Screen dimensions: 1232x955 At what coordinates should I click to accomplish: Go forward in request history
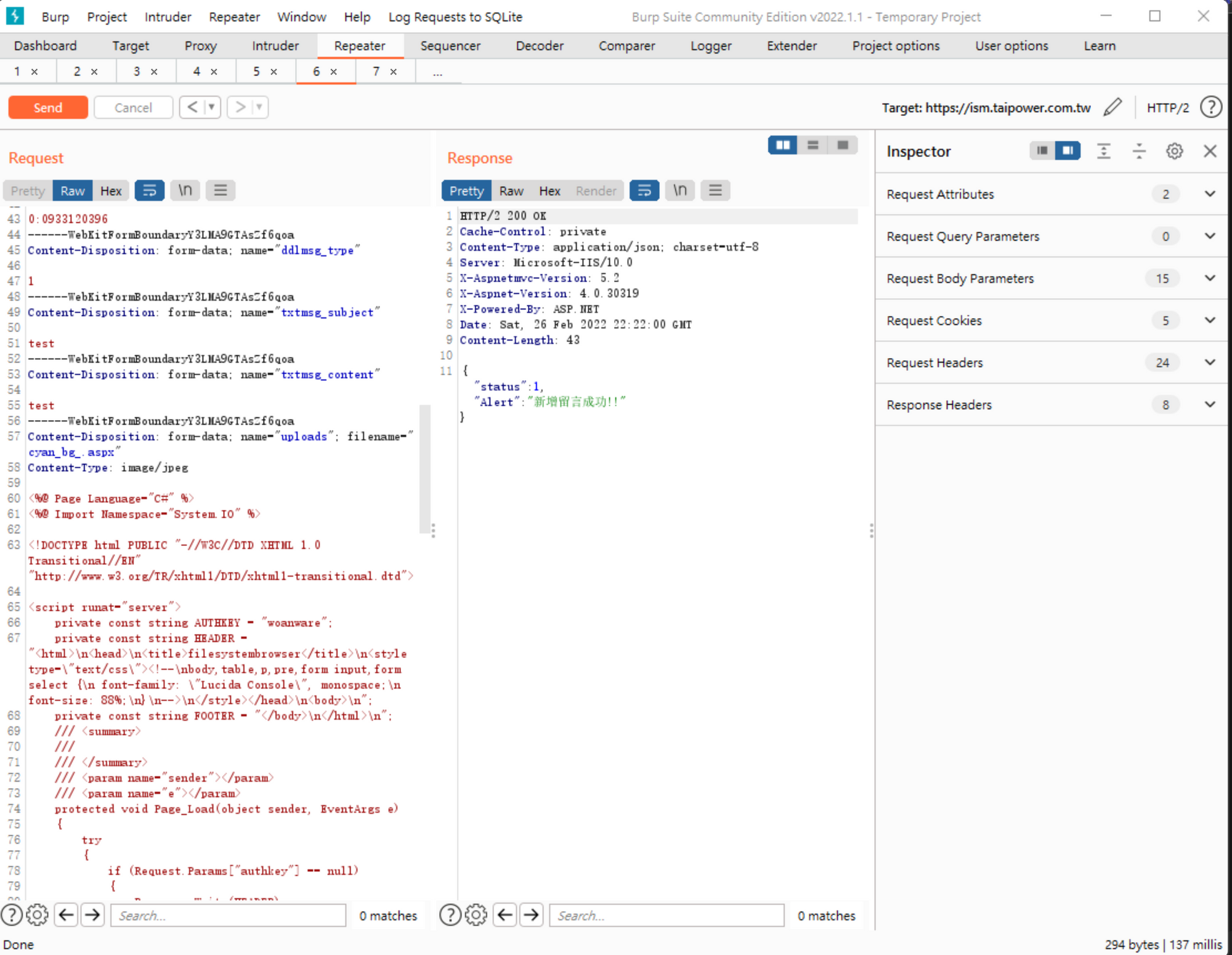[x=240, y=107]
